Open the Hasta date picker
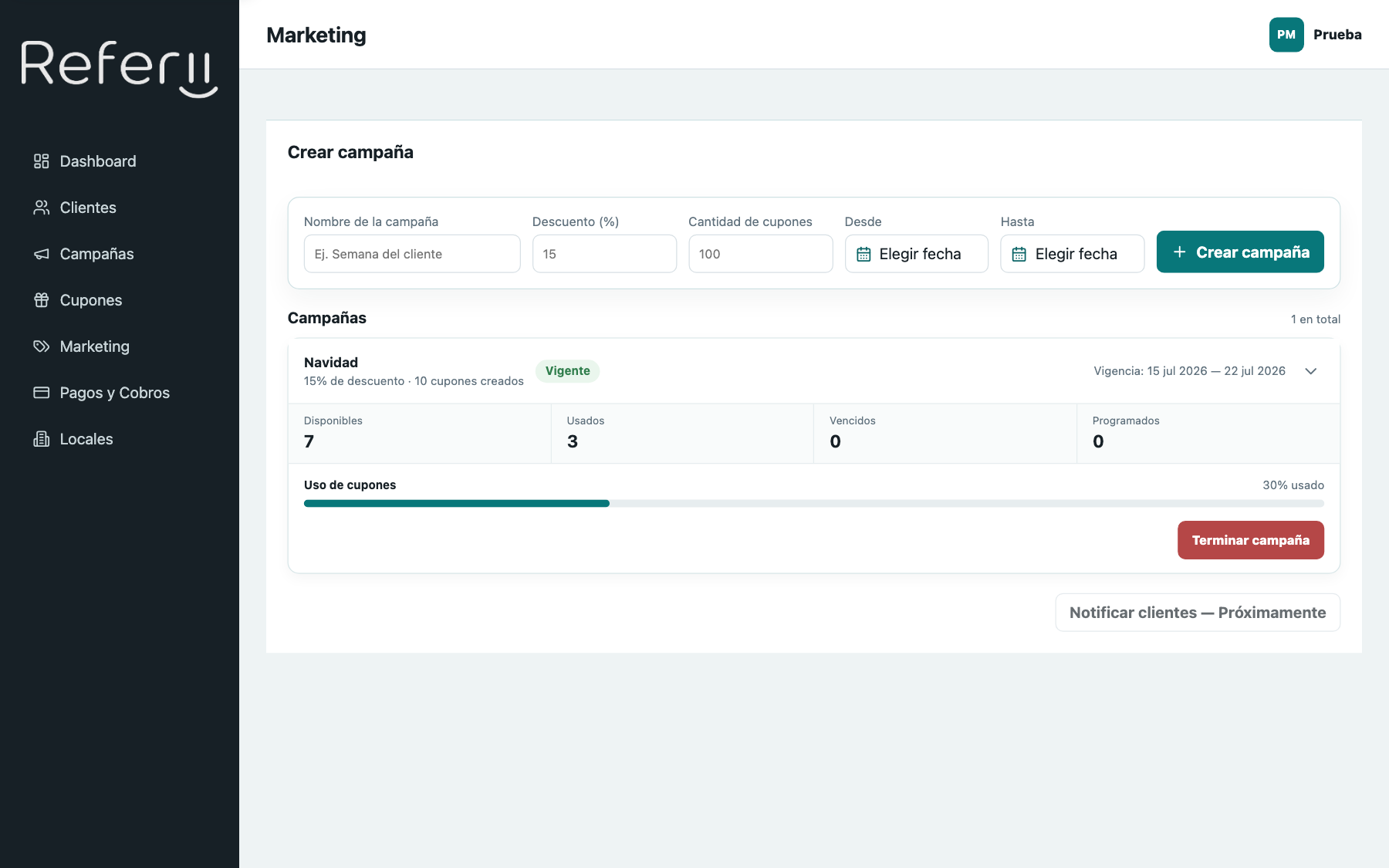The width and height of the screenshot is (1389, 868). (1072, 254)
